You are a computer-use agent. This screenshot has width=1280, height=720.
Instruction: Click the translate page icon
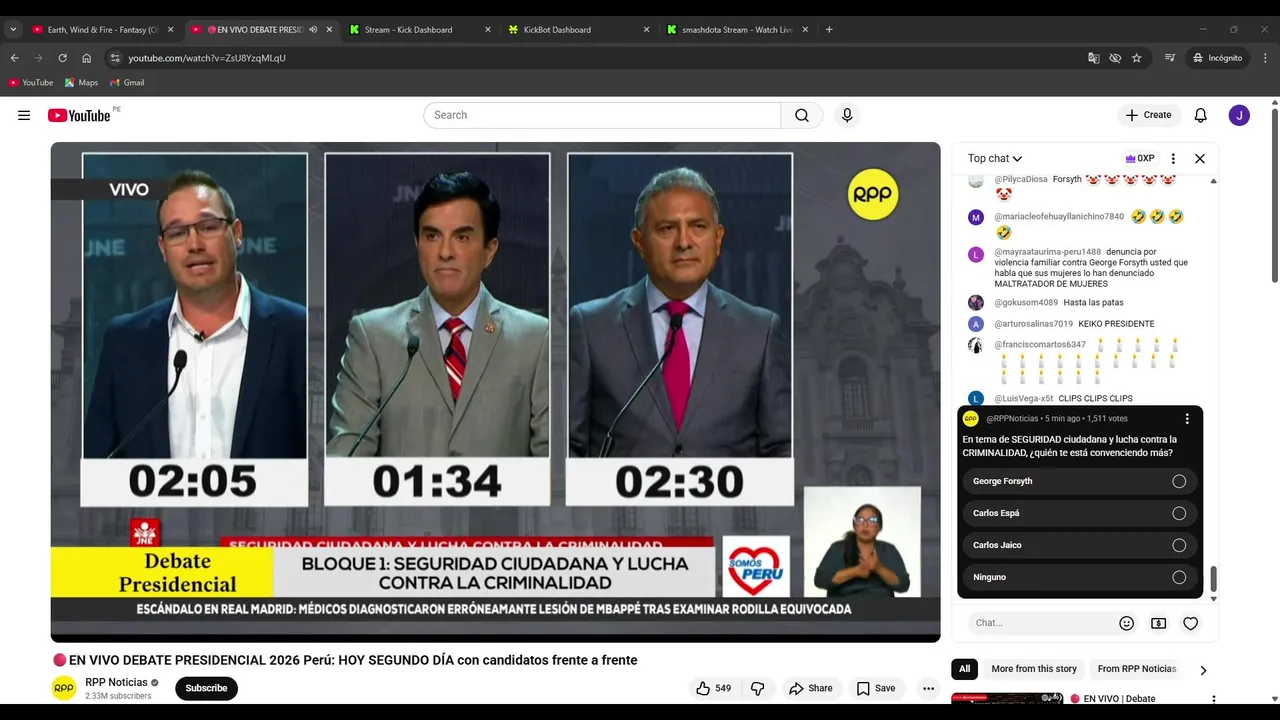[x=1094, y=58]
